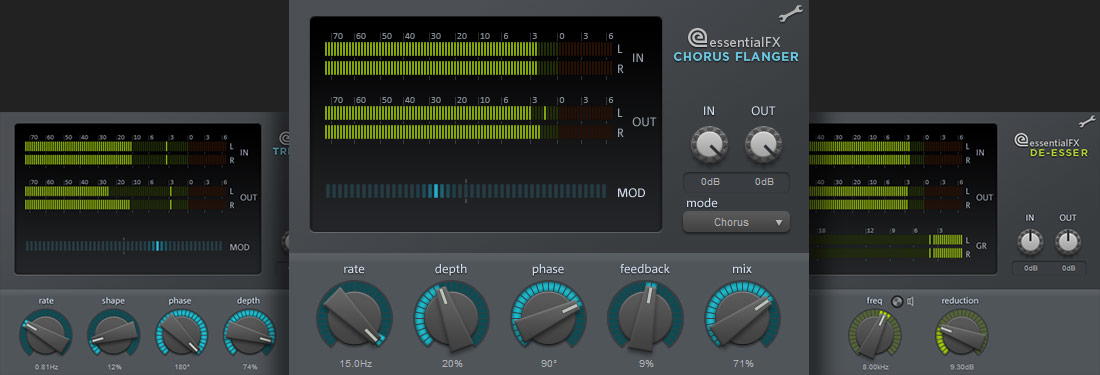Click the 20% depth value
Screen dimensions: 1100x375
[x=451, y=363]
